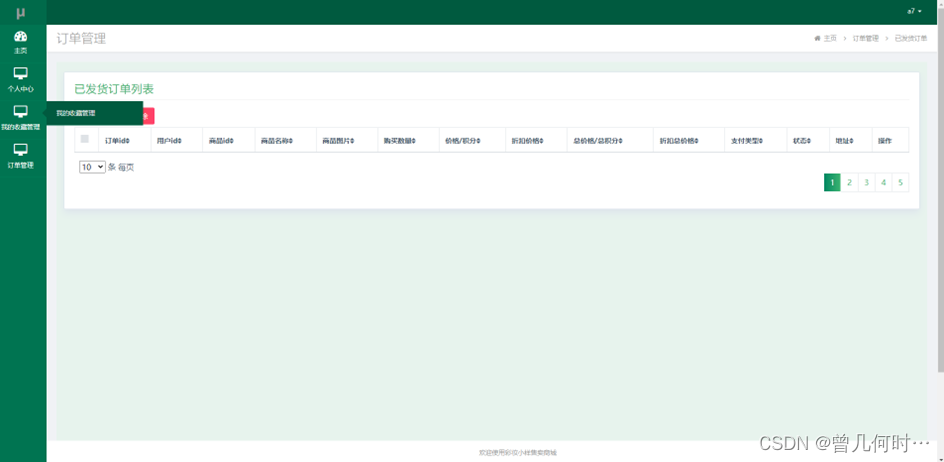Go to pagination page 3
The height and width of the screenshot is (462, 944).
[866, 183]
